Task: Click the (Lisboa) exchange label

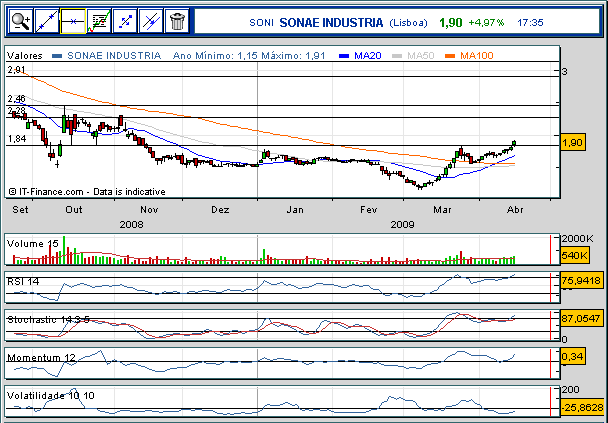Action: (x=408, y=23)
